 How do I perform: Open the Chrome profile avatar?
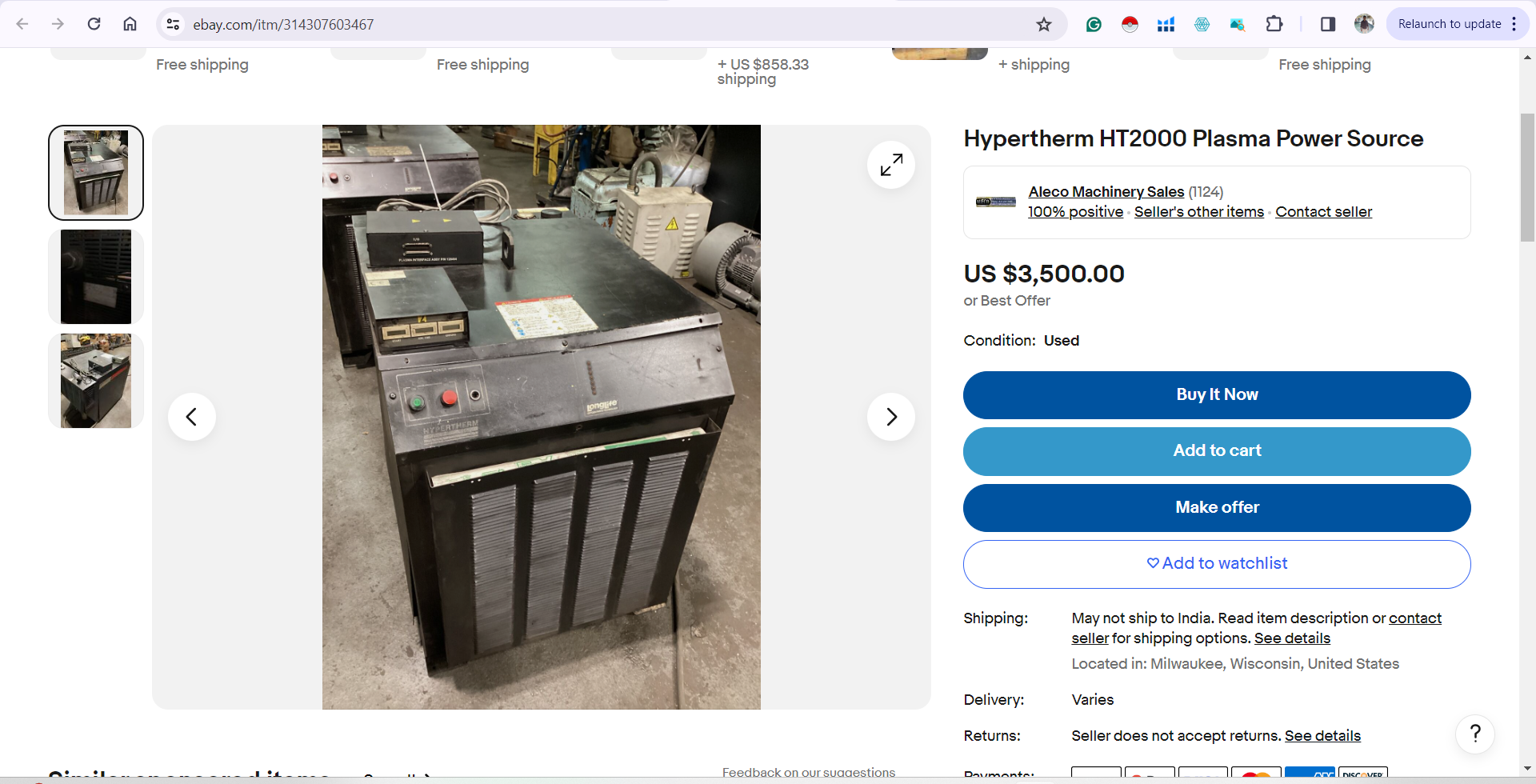coord(1364,24)
